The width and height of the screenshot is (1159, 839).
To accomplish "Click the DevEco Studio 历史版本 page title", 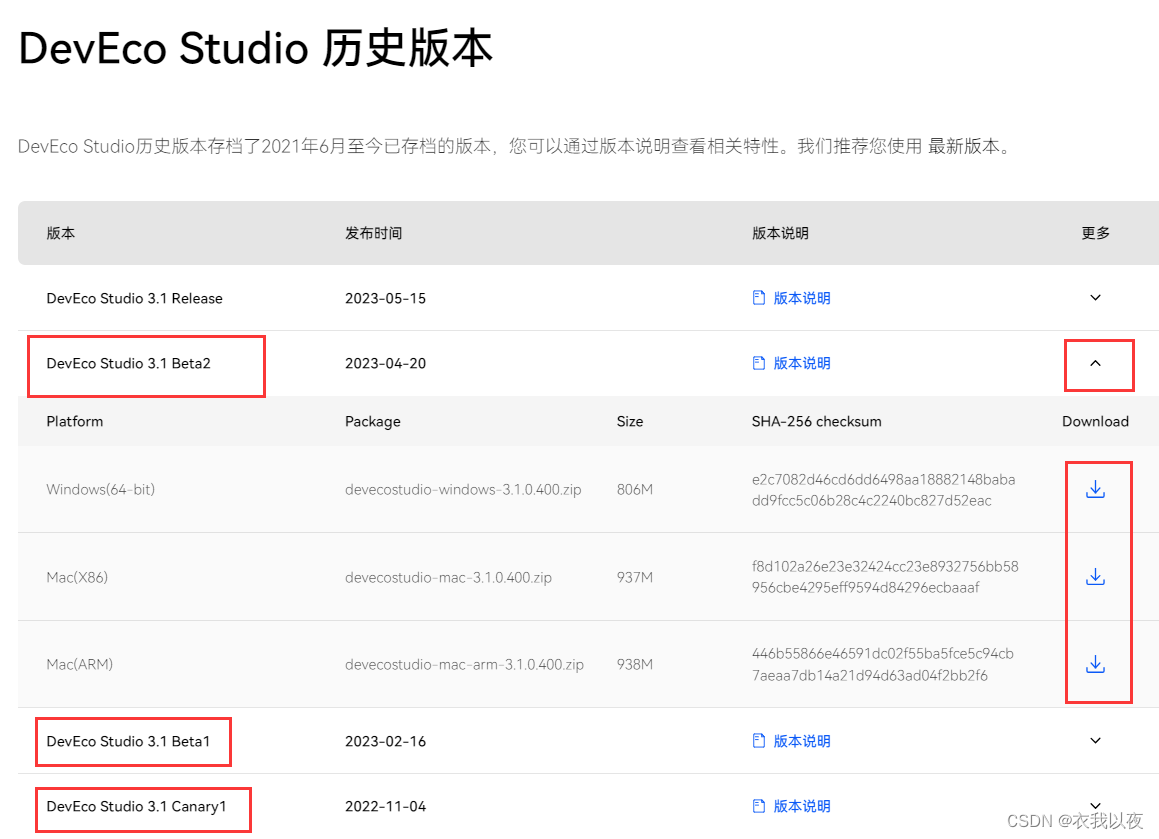I will 256,49.
